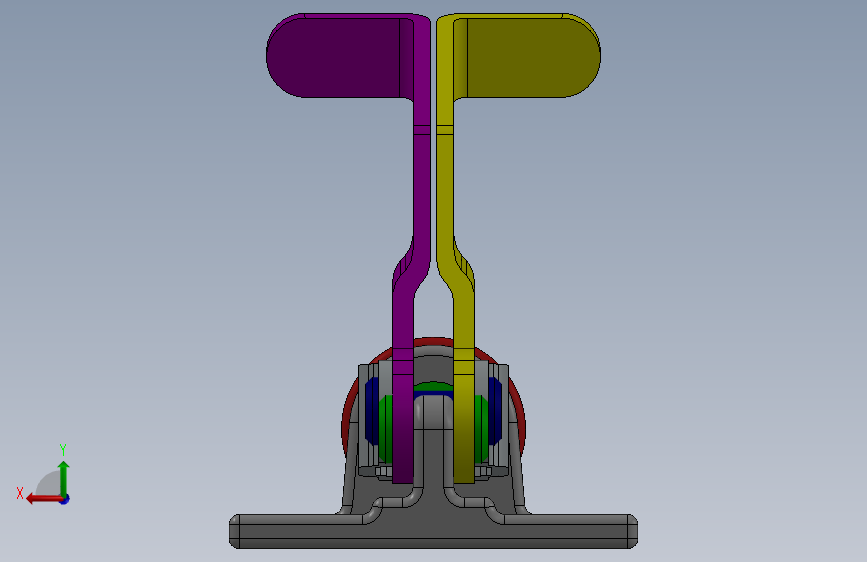Pick the gray base plate of the model
The width and height of the screenshot is (867, 562).
434,532
